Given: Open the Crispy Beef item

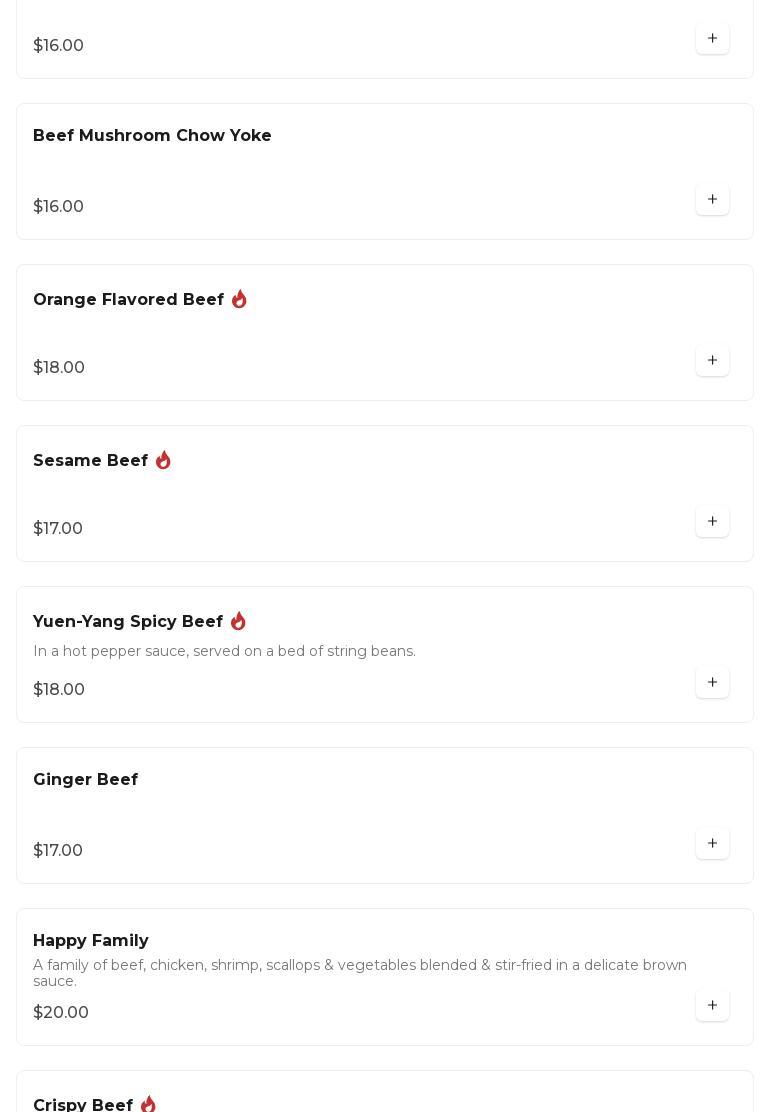Looking at the screenshot, I should pos(83,1105).
